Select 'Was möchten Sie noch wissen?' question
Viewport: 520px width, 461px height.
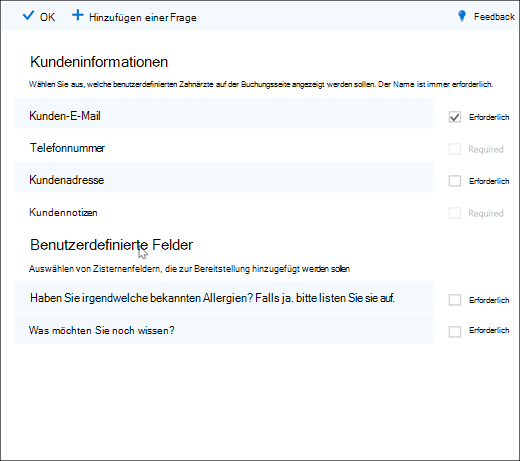223,329
